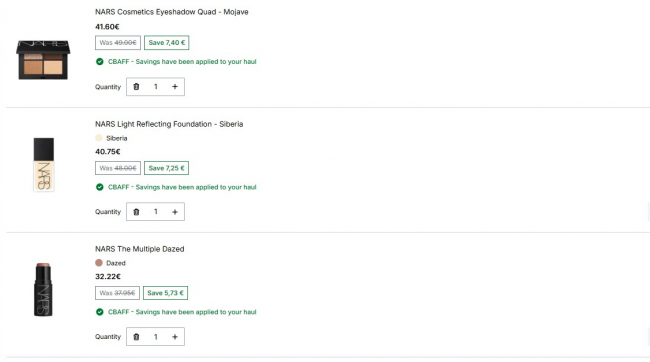The height and width of the screenshot is (362, 650).
Task: Open the NARS Cosmetics Eyeshadow Quad - Mojave product link
Action: [172, 12]
